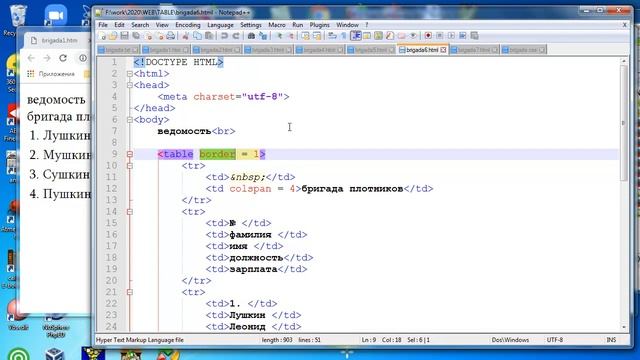Open the Replace toolbar icon
This screenshot has width=640, height=360.
262,36
